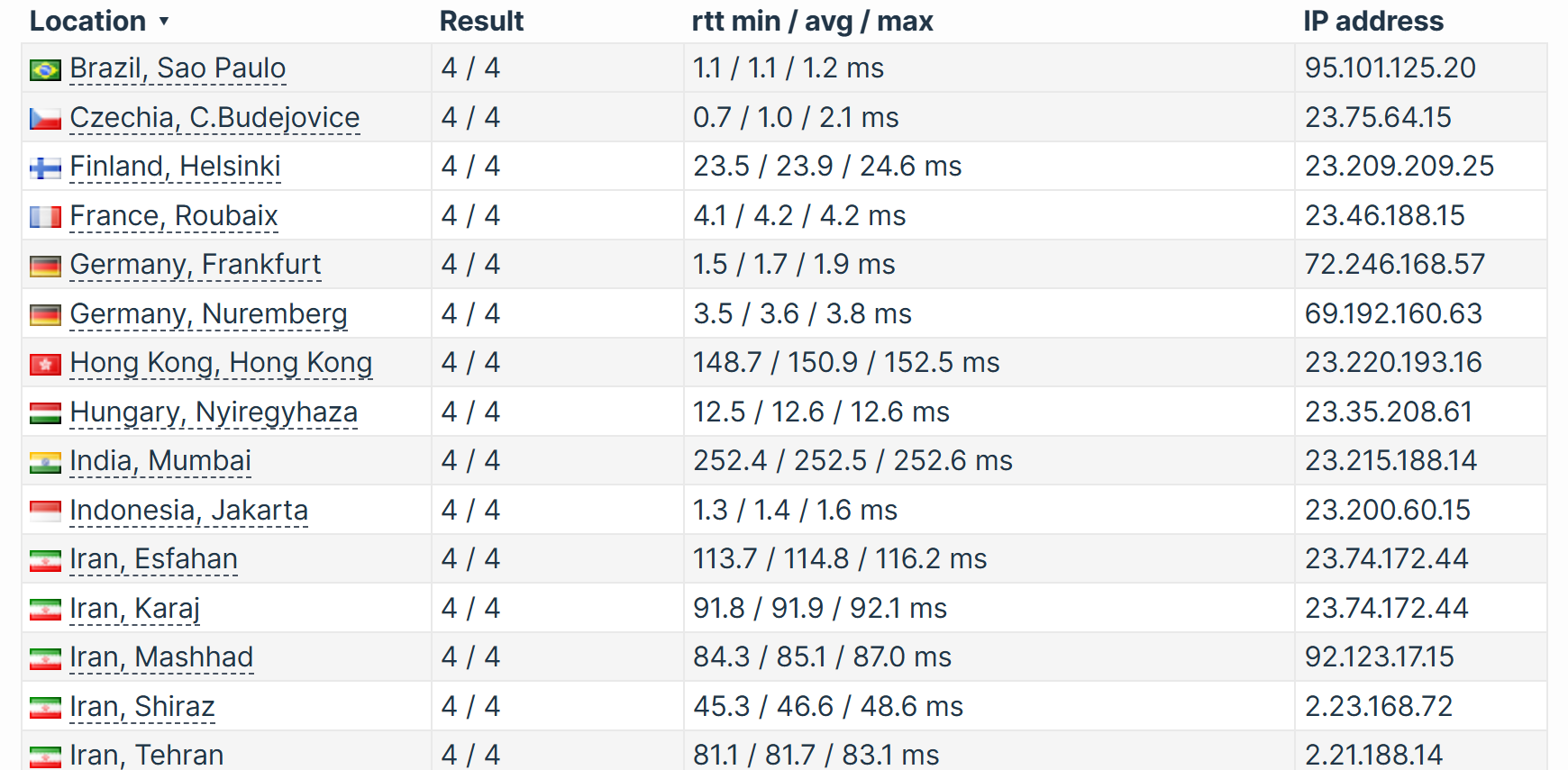Screen dimensions: 1568x770
Task: Click the India flag icon
Action: click(45, 462)
